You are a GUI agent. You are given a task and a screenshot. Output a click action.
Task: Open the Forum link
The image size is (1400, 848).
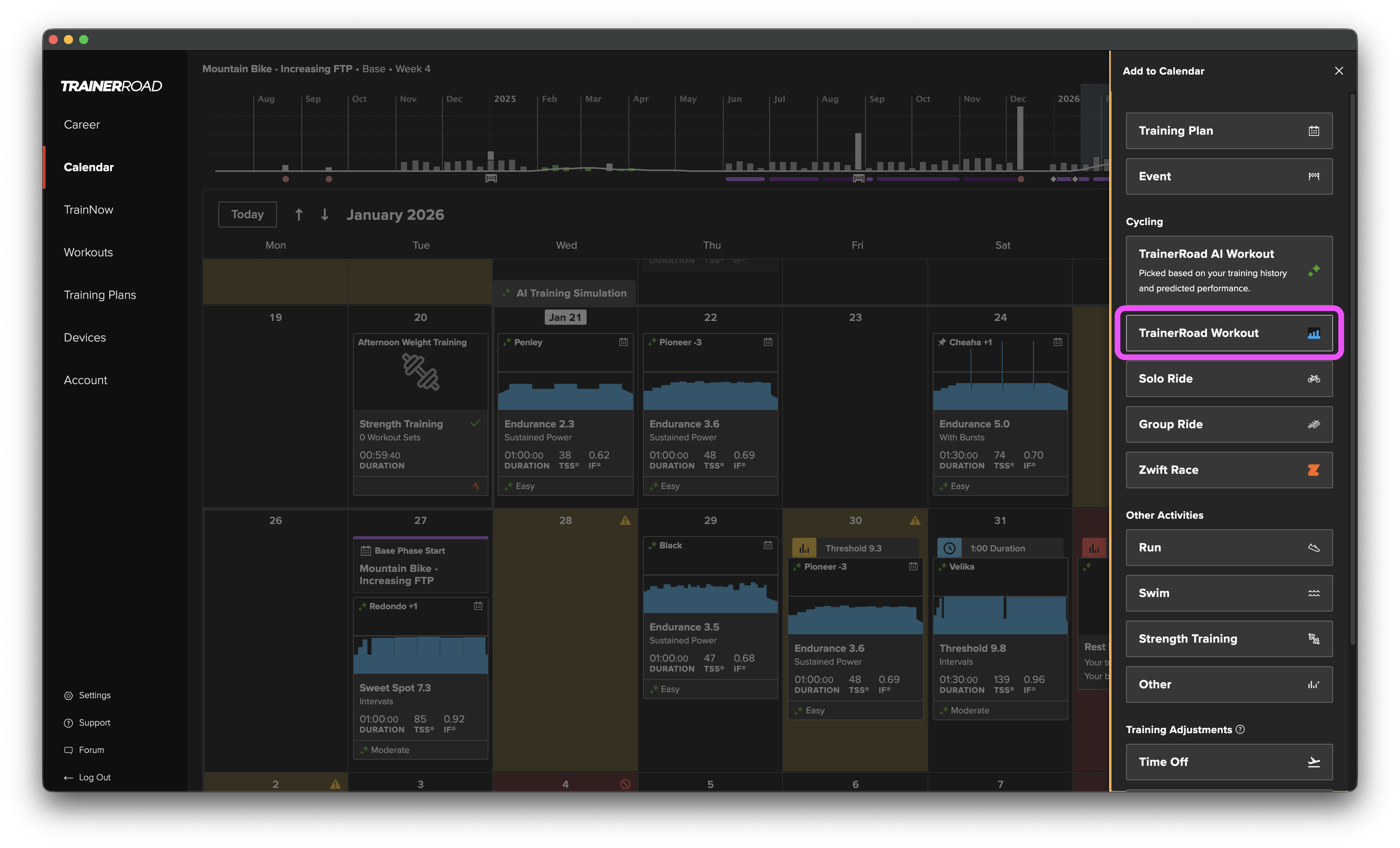pos(84,750)
